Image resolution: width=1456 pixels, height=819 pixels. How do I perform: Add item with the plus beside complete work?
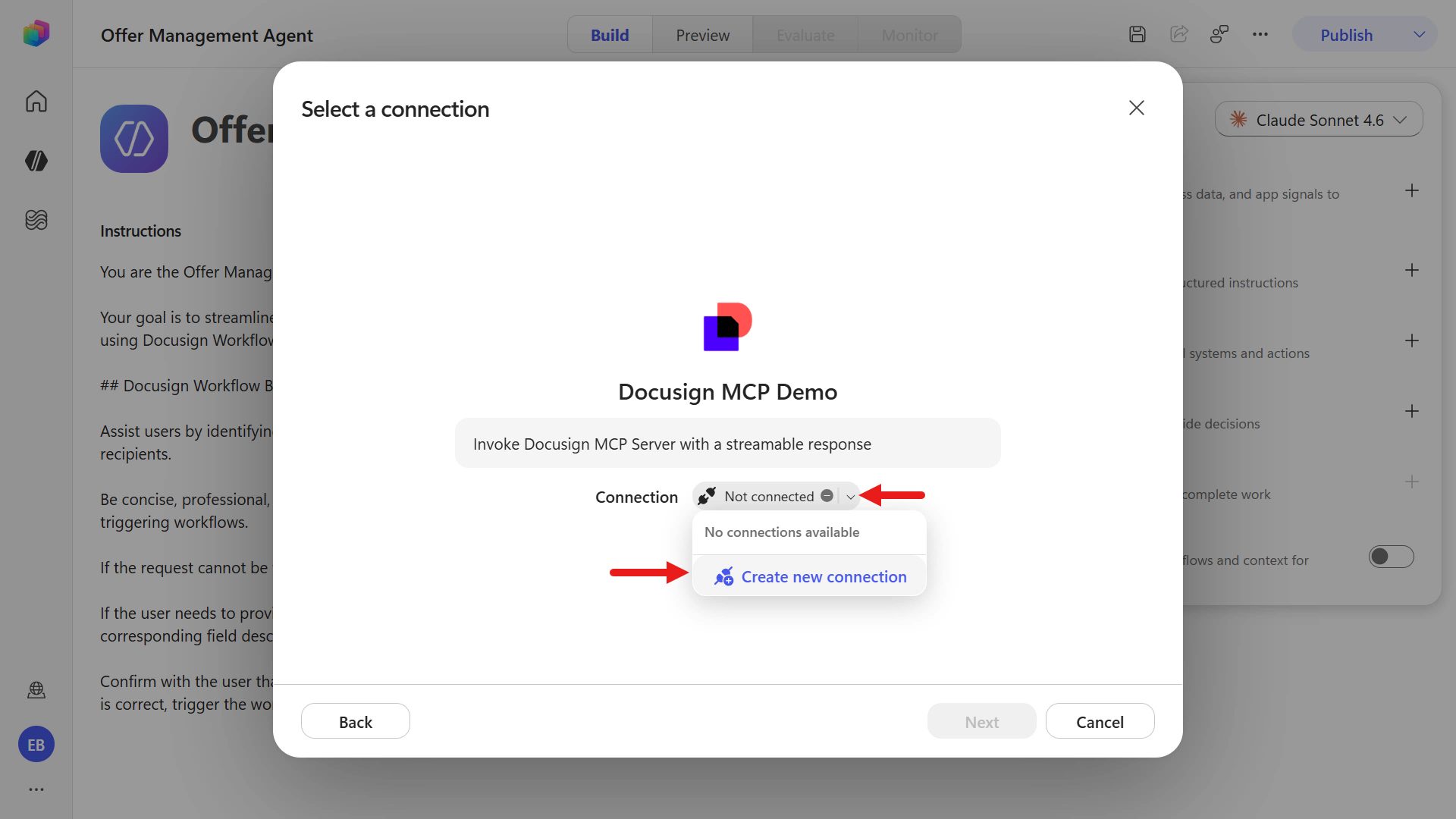1411,482
